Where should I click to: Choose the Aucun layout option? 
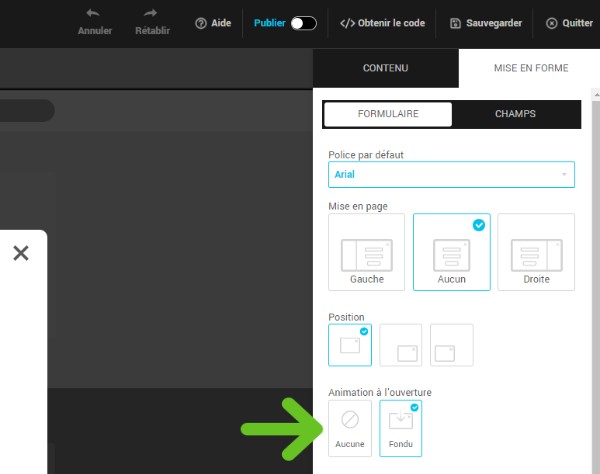tap(451, 252)
